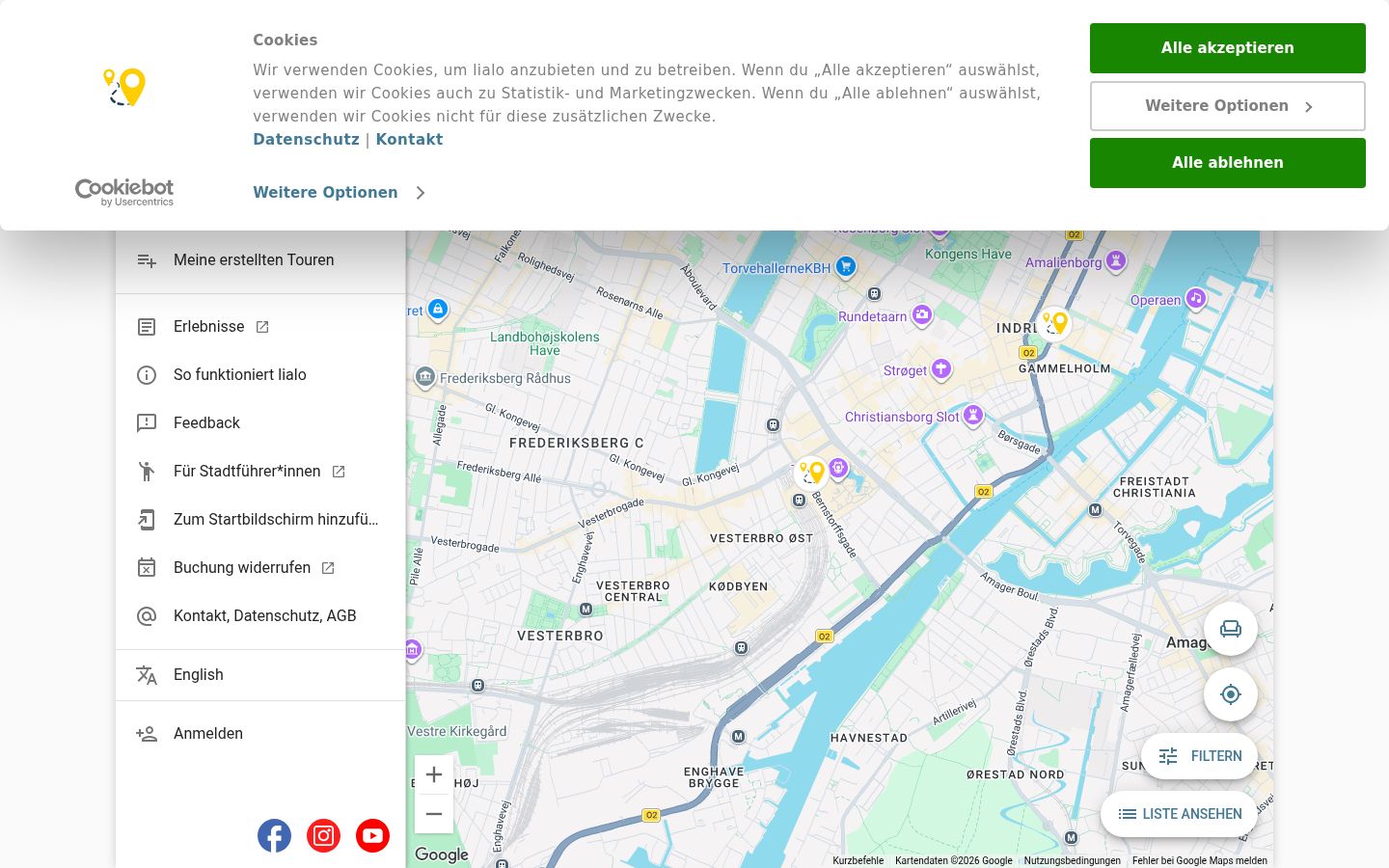Select the Rundetaarn map pin
This screenshot has width=1389, height=868.
[922, 314]
